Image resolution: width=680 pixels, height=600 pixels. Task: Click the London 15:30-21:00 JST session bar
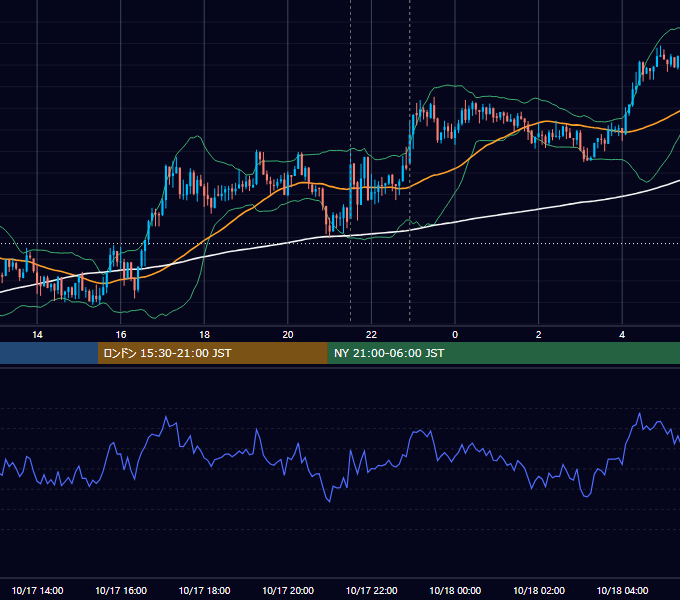click(x=212, y=353)
